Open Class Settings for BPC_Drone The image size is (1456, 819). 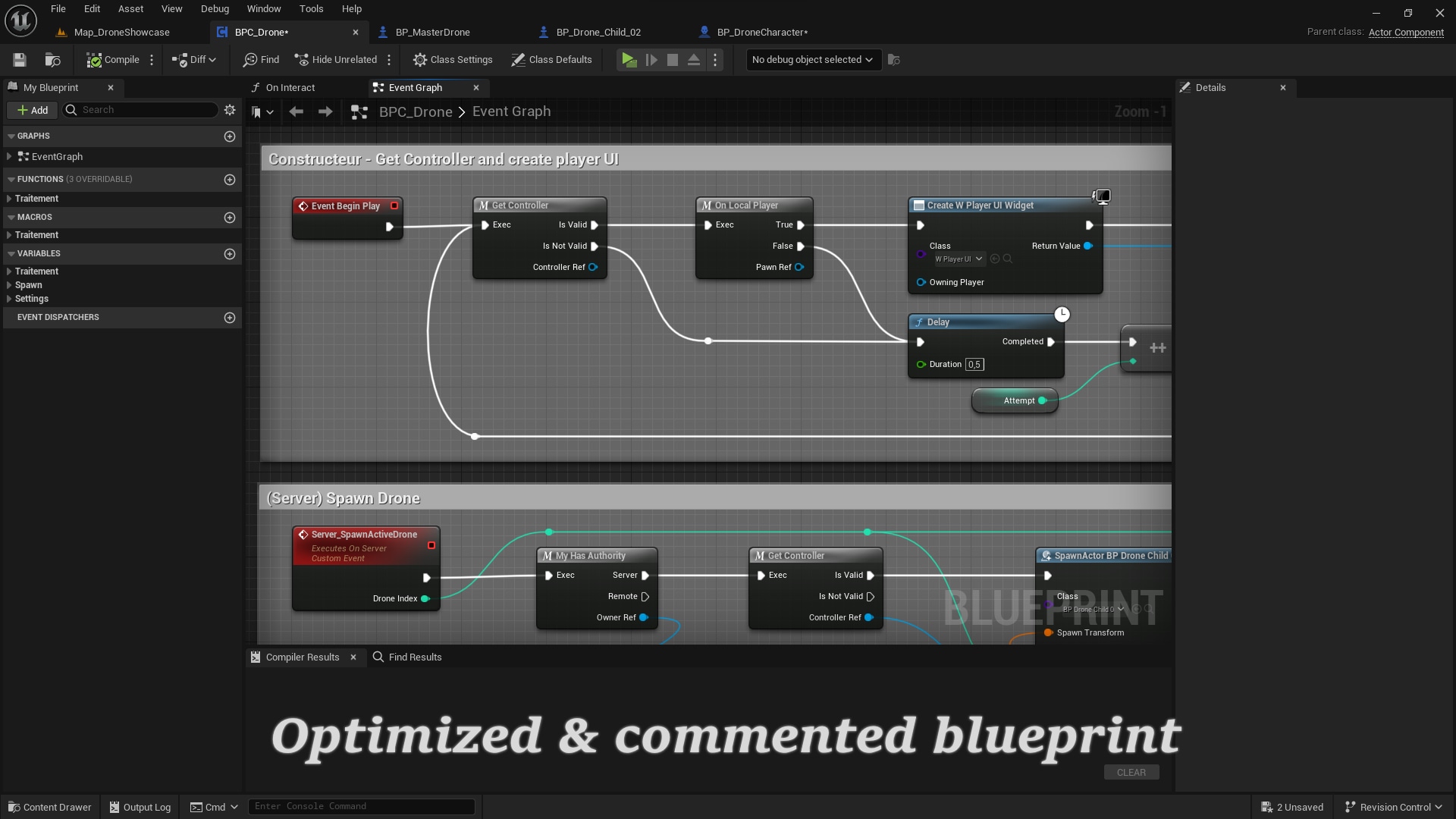click(x=453, y=59)
